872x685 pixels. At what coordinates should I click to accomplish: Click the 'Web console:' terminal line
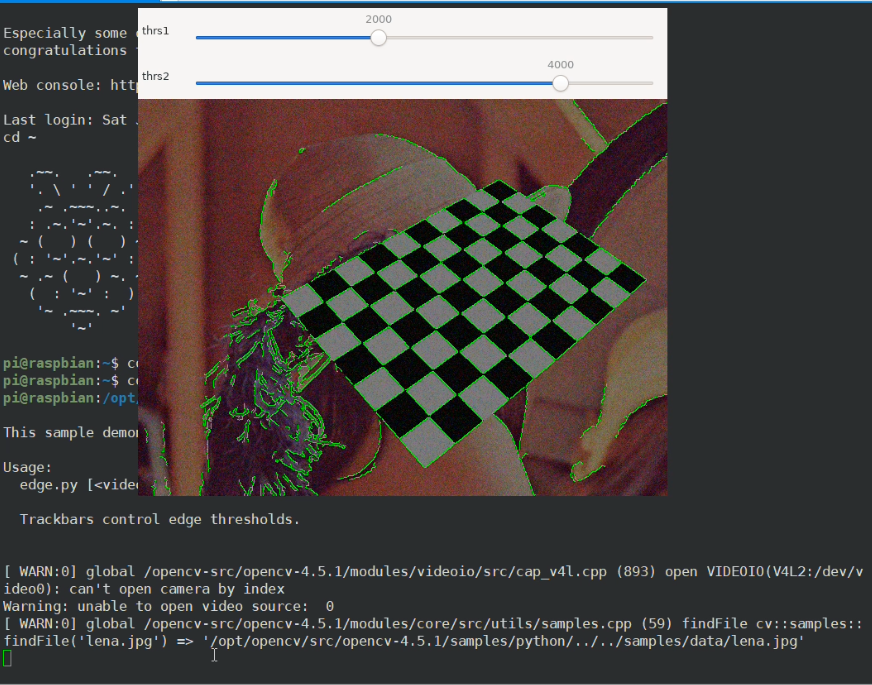coord(70,85)
